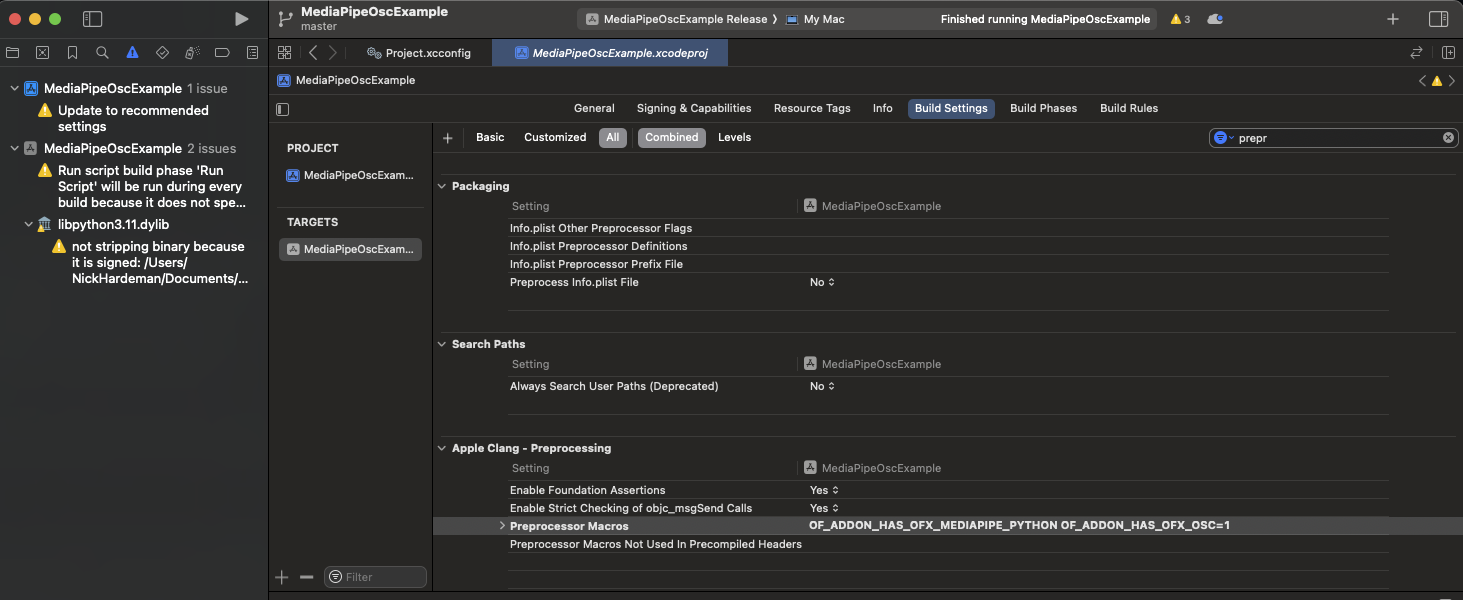Screen dimensions: 1463x600
Task: Hide the project and targets list
Action: 283,108
